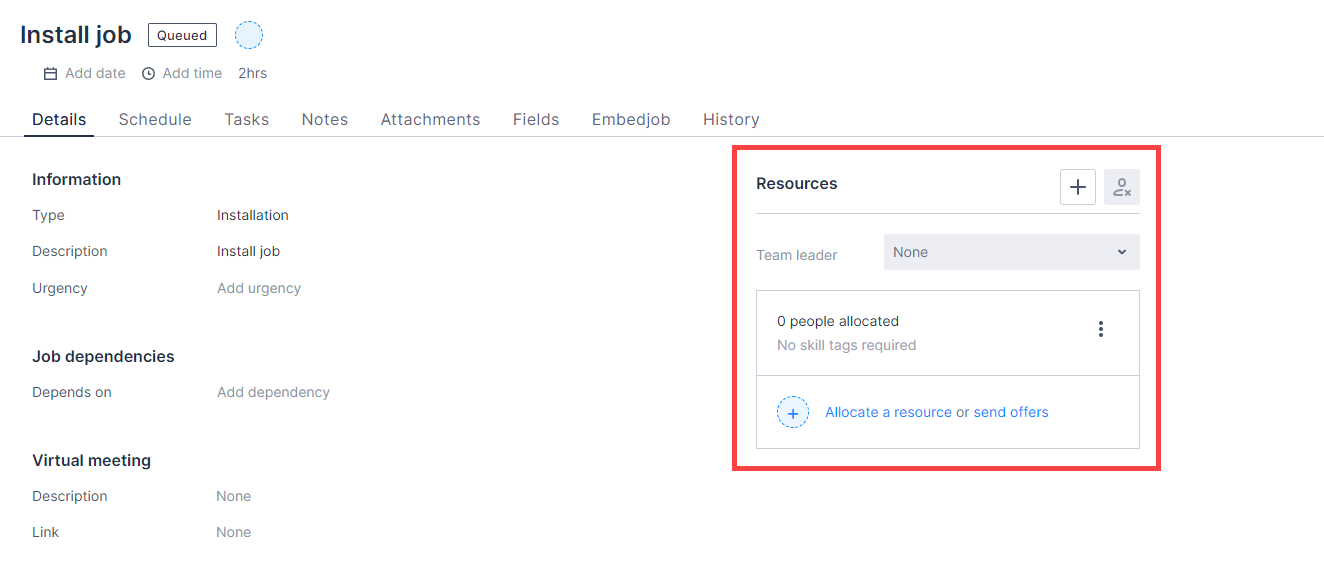1324x561 pixels.
Task: Click the clock icon next to Add time
Action: (x=149, y=73)
